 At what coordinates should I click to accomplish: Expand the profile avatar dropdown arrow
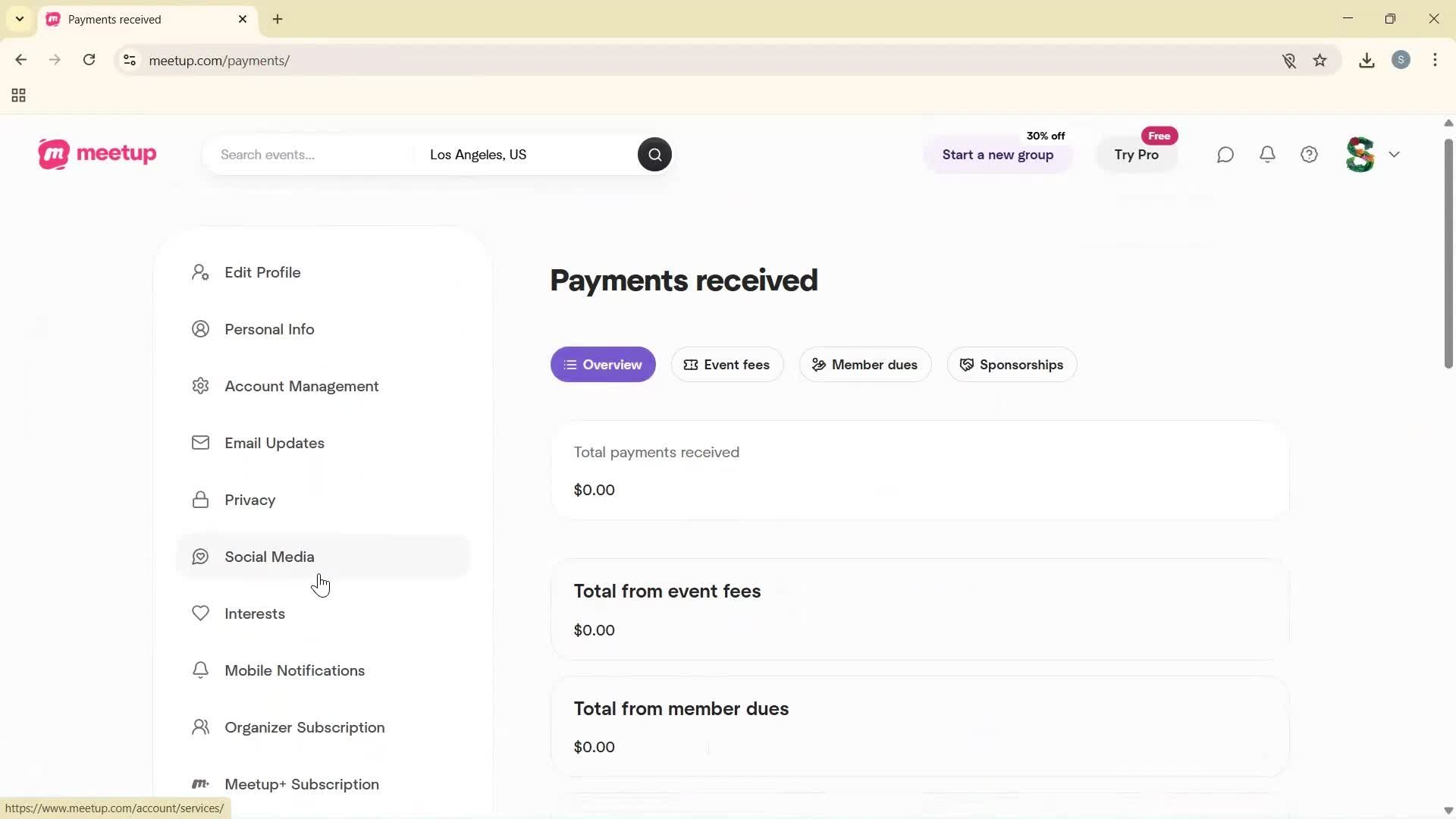1395,155
